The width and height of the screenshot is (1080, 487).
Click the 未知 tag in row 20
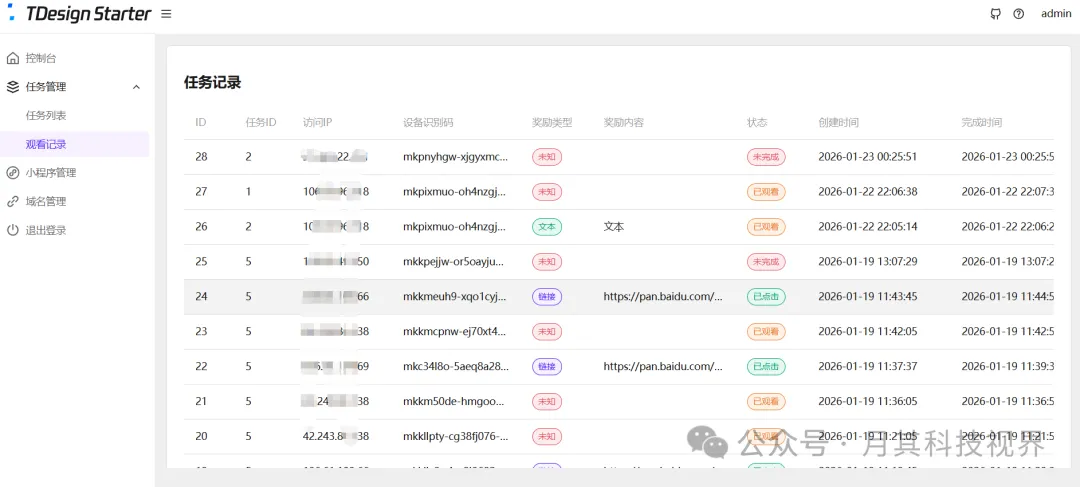(547, 436)
